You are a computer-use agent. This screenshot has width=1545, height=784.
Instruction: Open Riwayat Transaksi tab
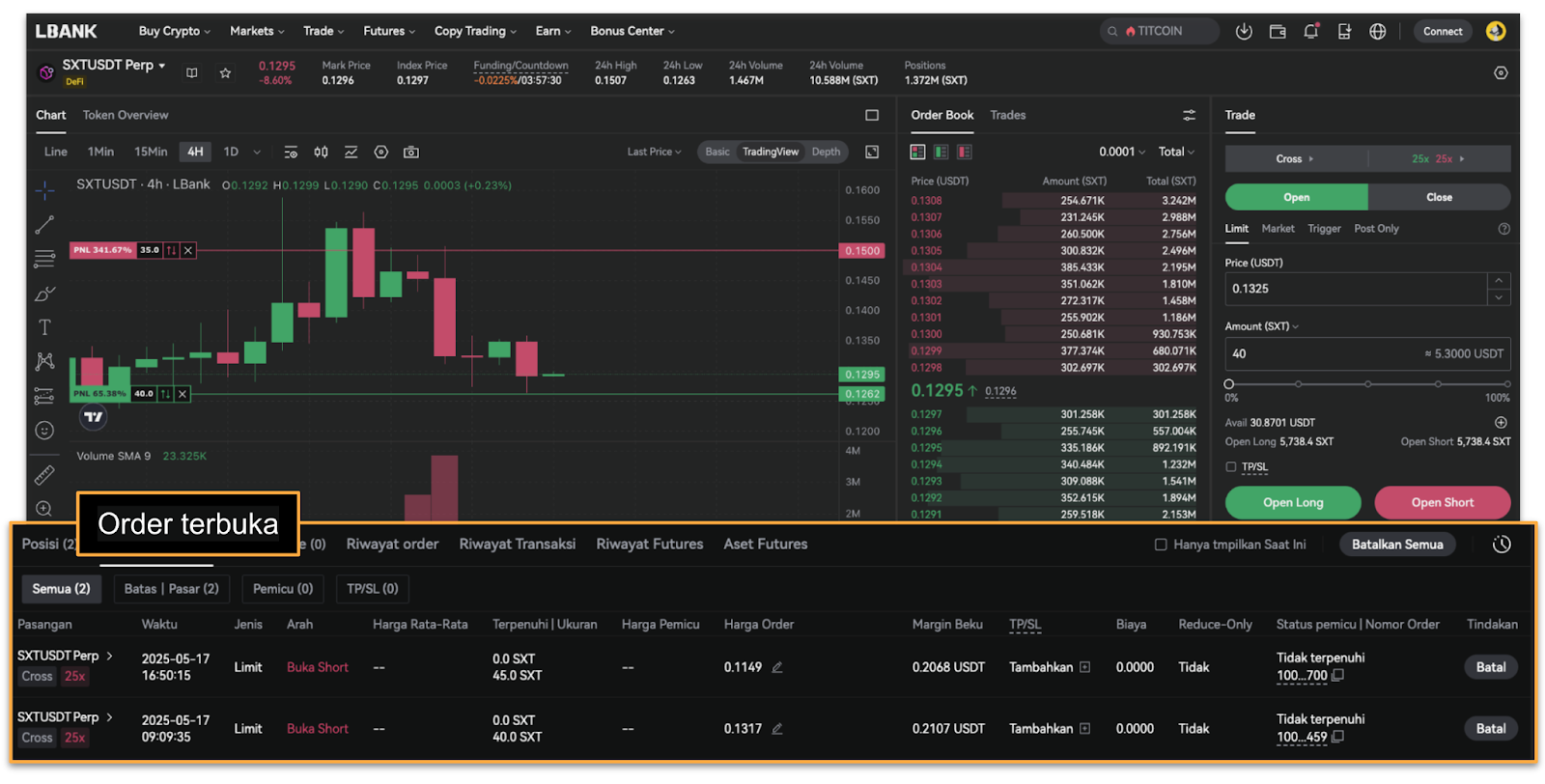(517, 545)
